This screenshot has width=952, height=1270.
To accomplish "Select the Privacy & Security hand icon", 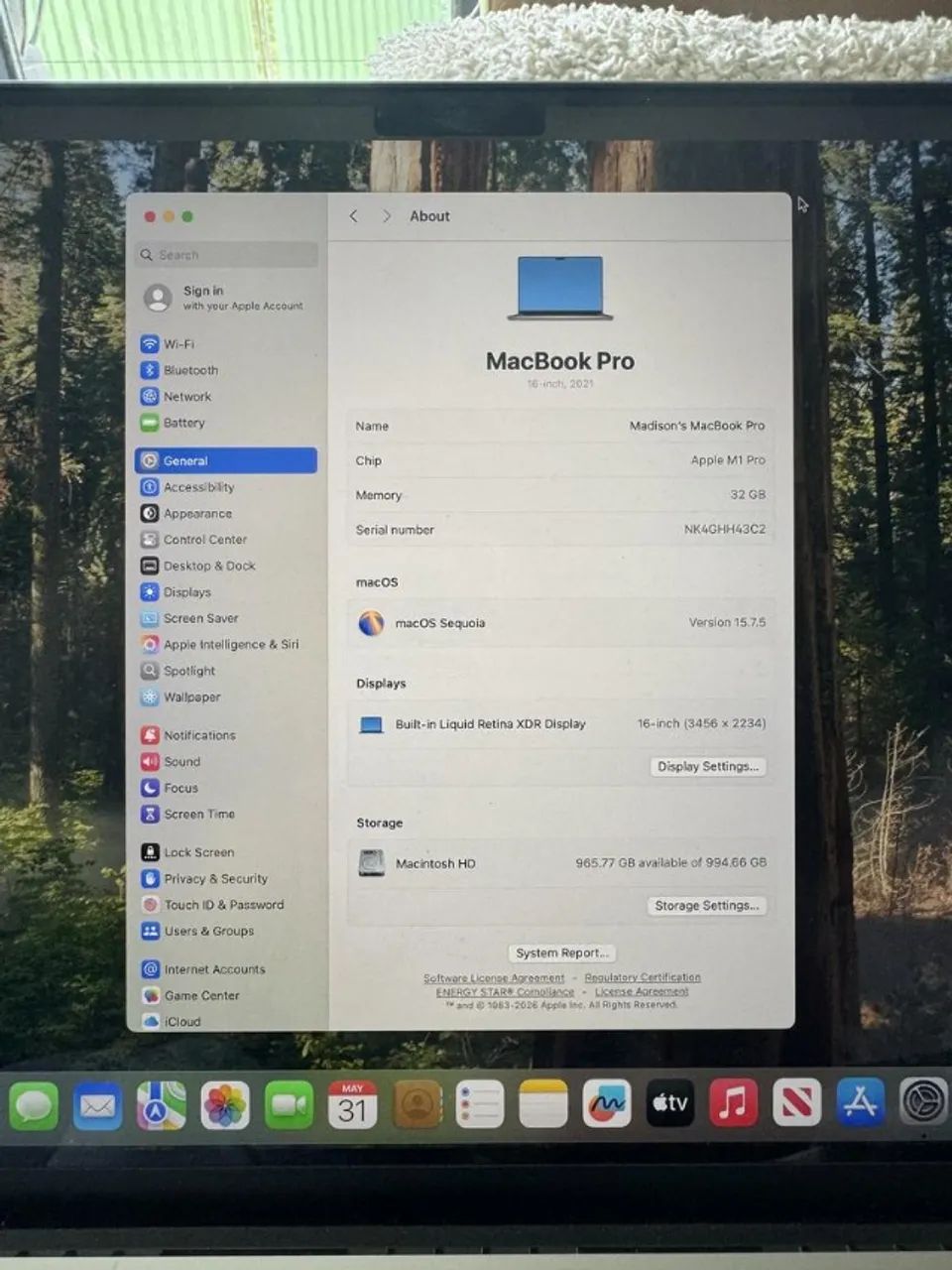I will point(150,878).
